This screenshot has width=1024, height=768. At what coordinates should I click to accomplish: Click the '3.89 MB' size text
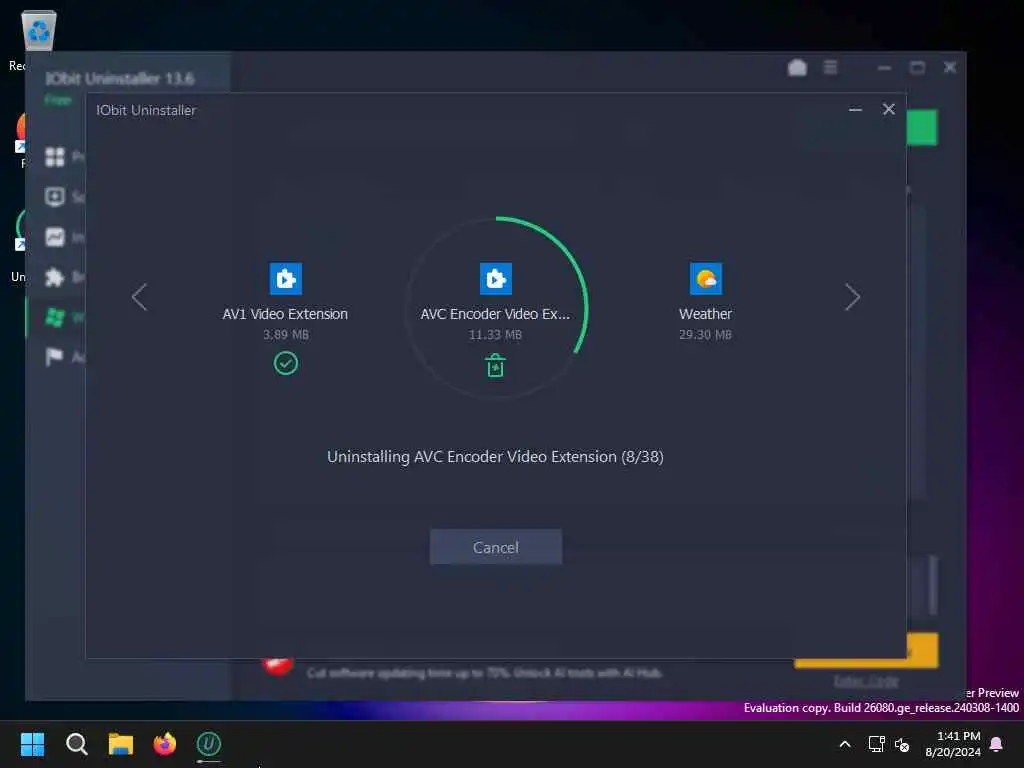pyautogui.click(x=286, y=335)
